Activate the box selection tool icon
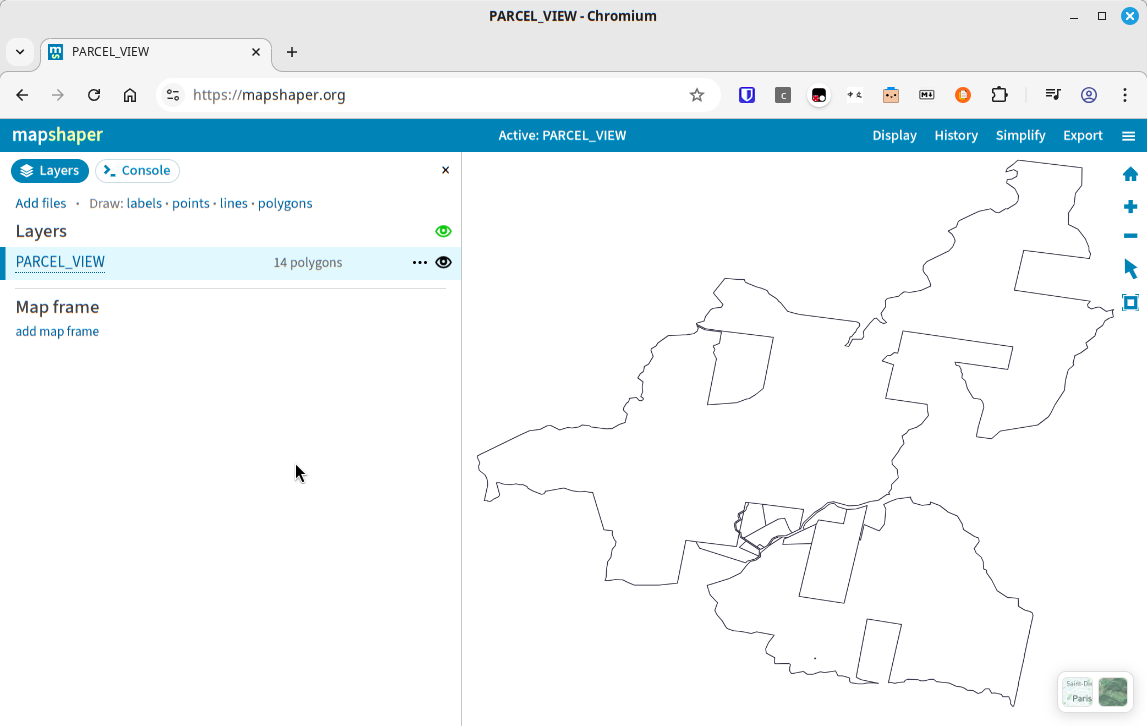The width and height of the screenshot is (1147, 726). [1130, 302]
